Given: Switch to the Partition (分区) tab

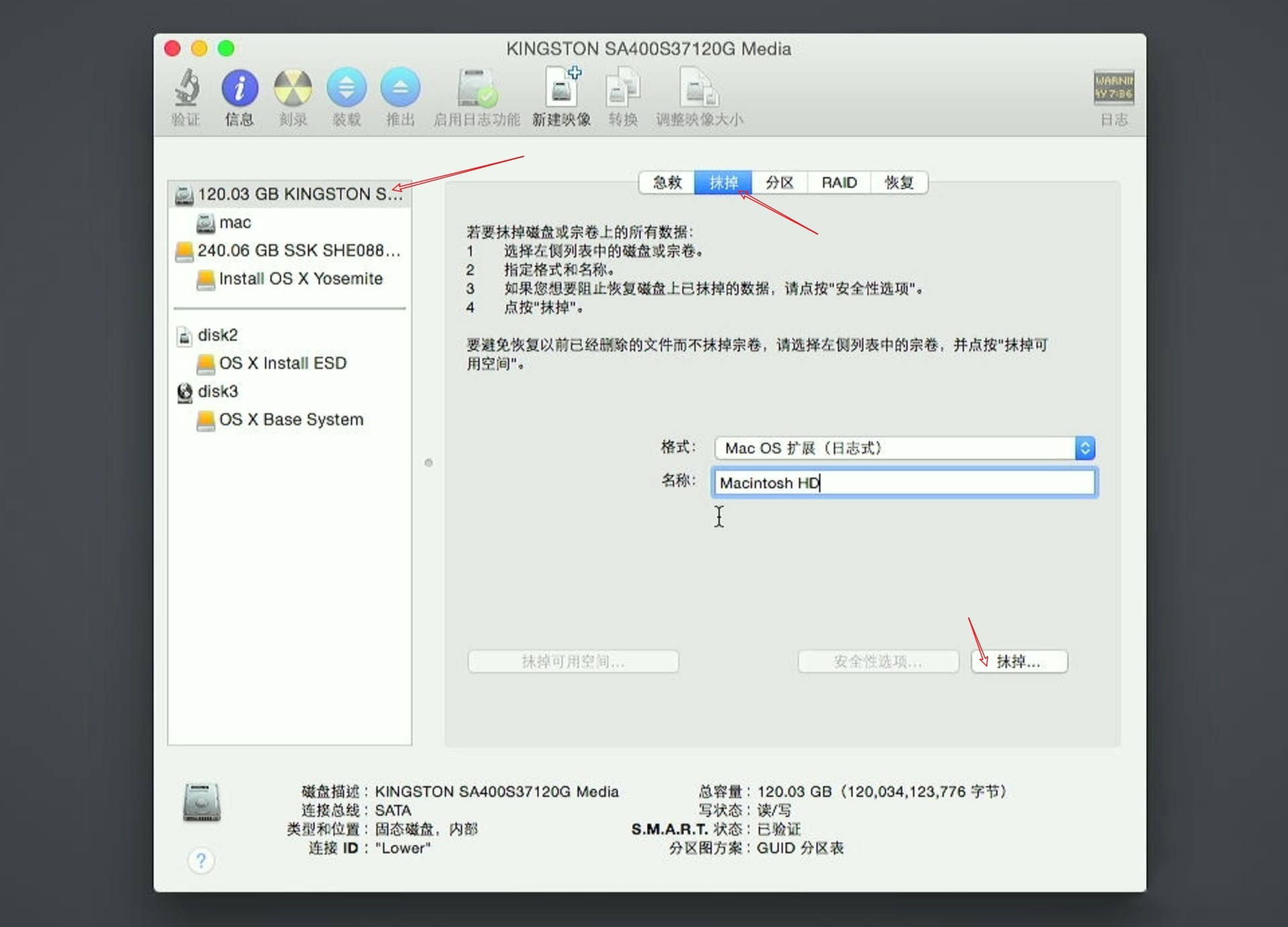Looking at the screenshot, I should [x=779, y=182].
